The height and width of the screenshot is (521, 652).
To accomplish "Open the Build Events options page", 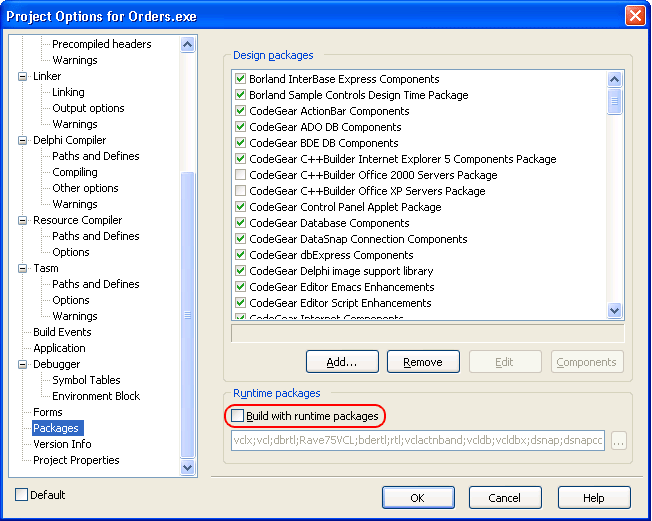I will [x=62, y=332].
